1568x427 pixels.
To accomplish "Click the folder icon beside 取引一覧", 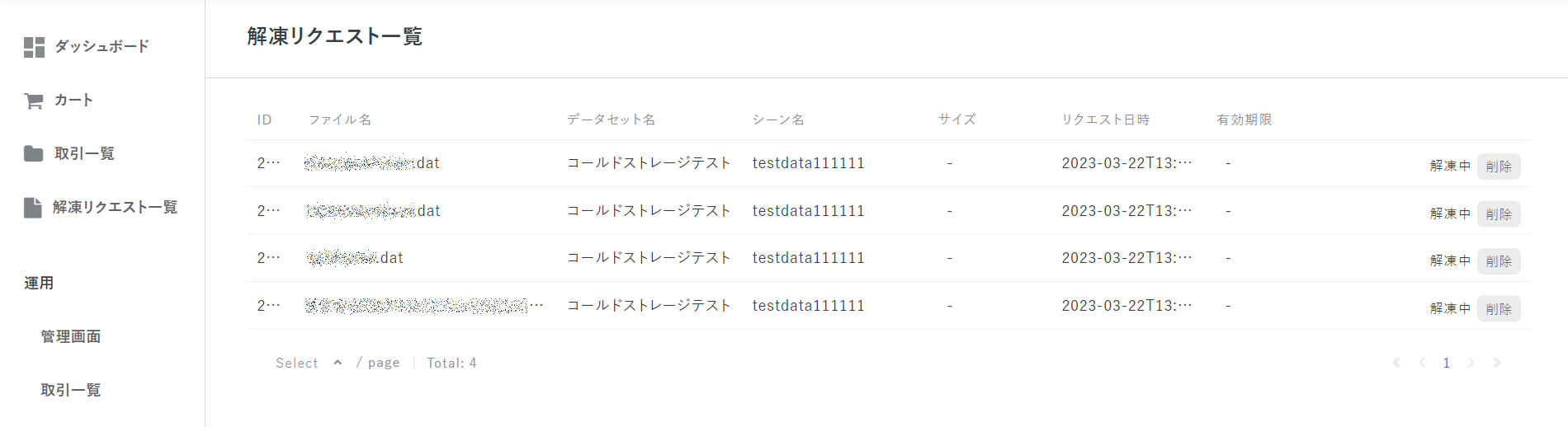I will click(34, 153).
